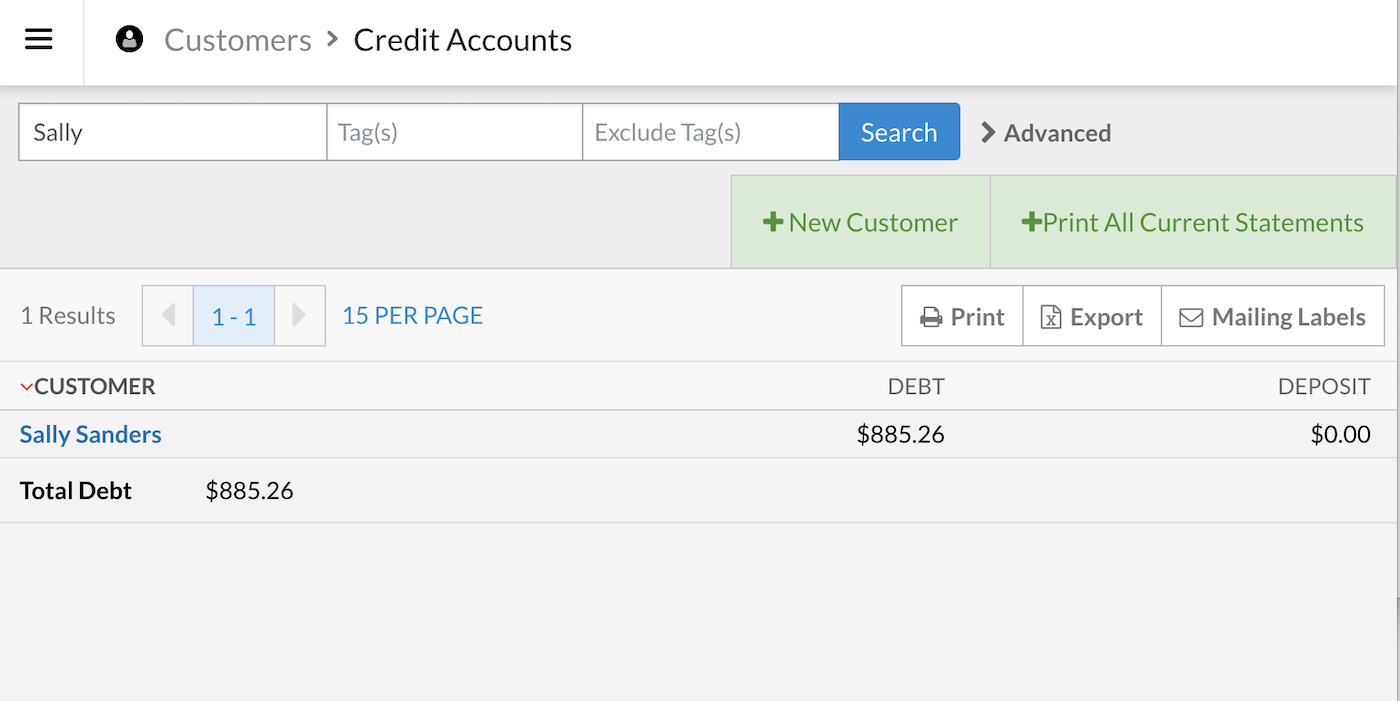Focus the search field containing Sally
Screen dimensions: 1400x701
(x=172, y=132)
